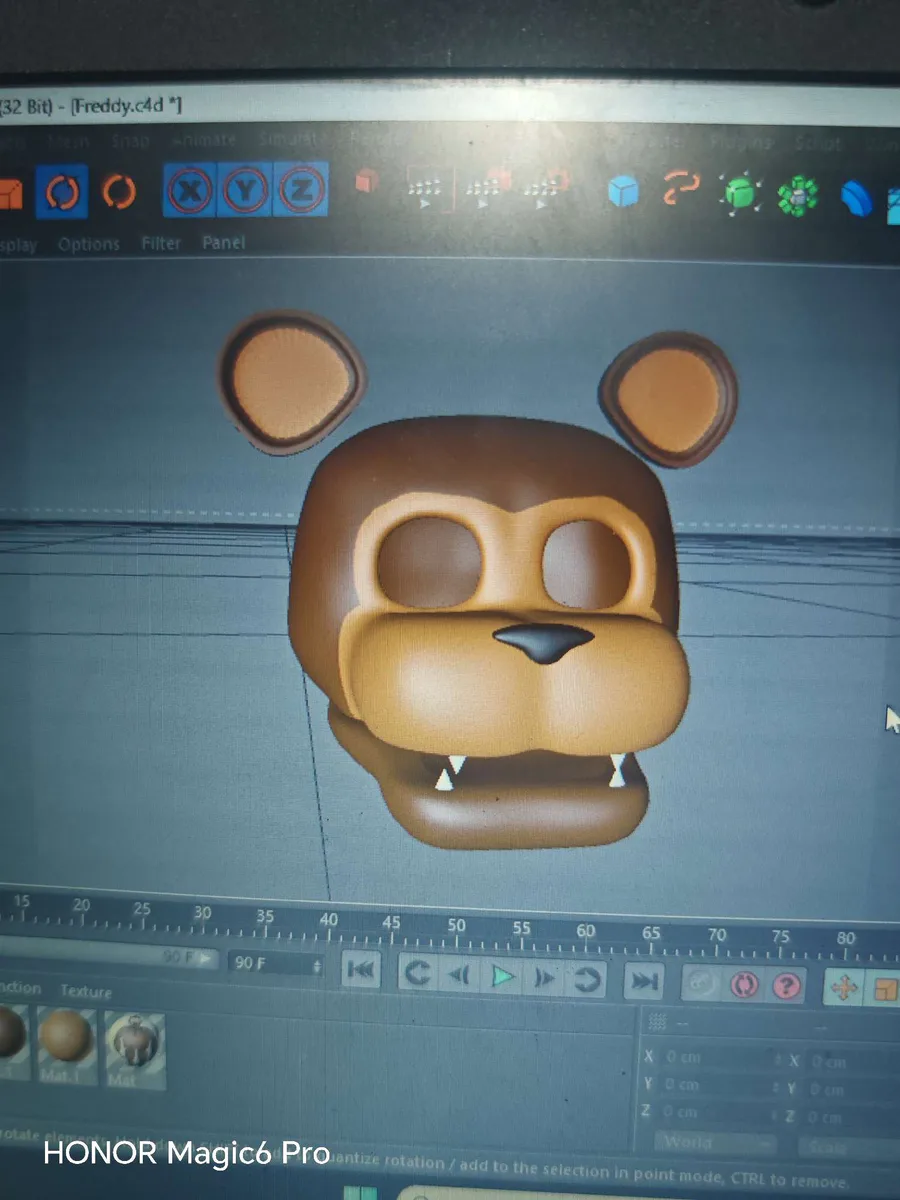This screenshot has height=1200, width=900.
Task: Jump to previous keyframe
Action: [418, 975]
